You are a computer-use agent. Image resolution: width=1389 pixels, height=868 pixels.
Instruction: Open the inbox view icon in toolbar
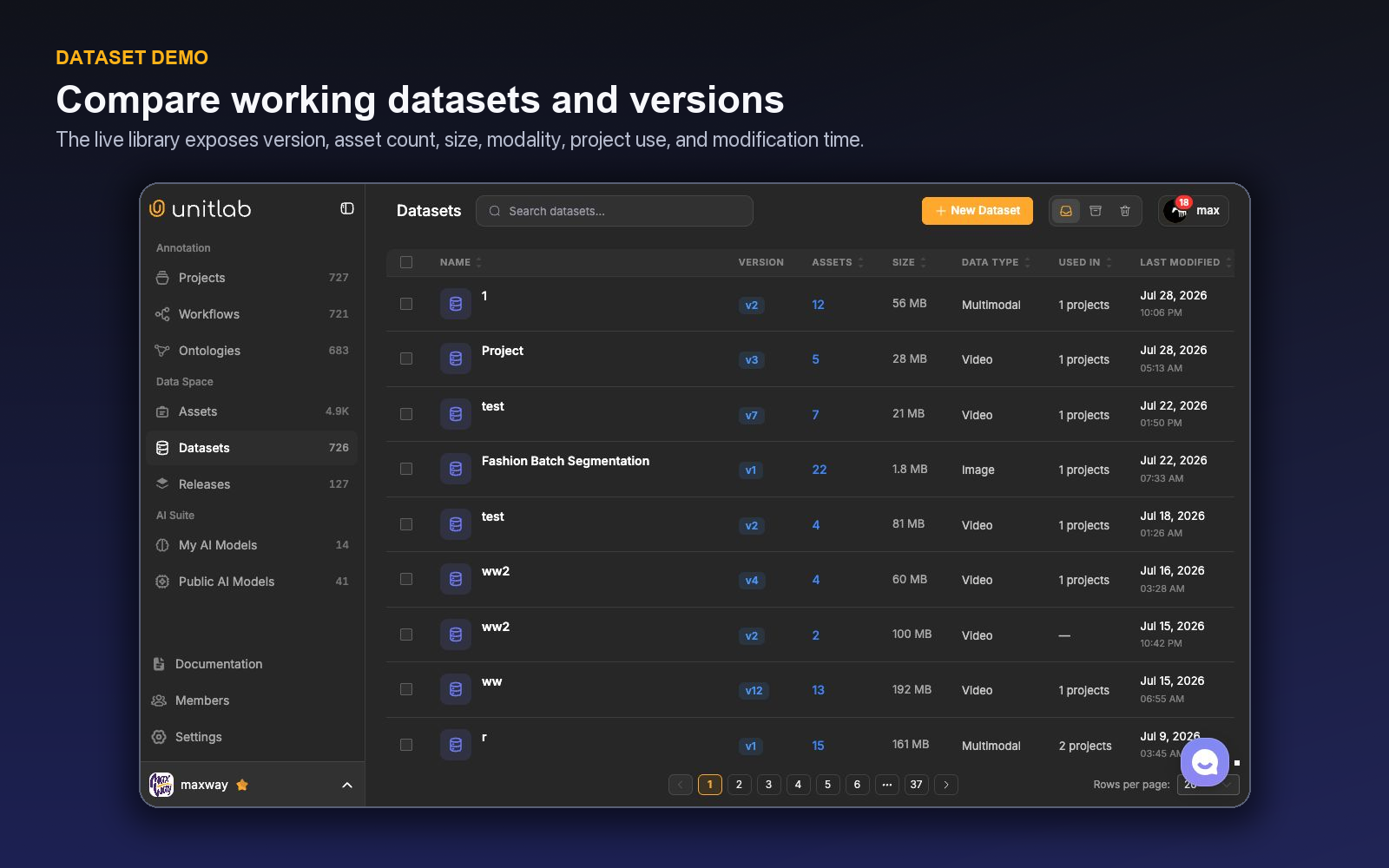point(1066,211)
